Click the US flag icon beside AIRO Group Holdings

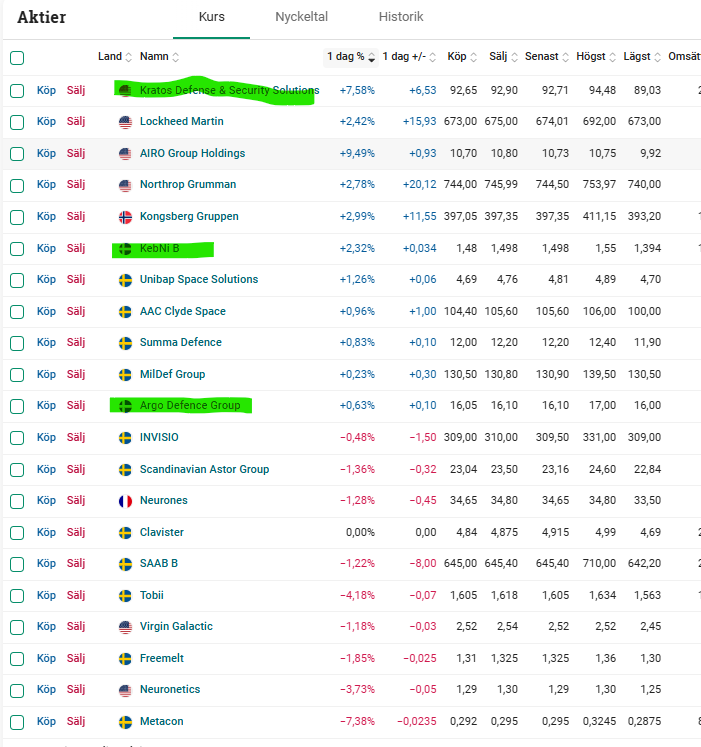(x=125, y=154)
